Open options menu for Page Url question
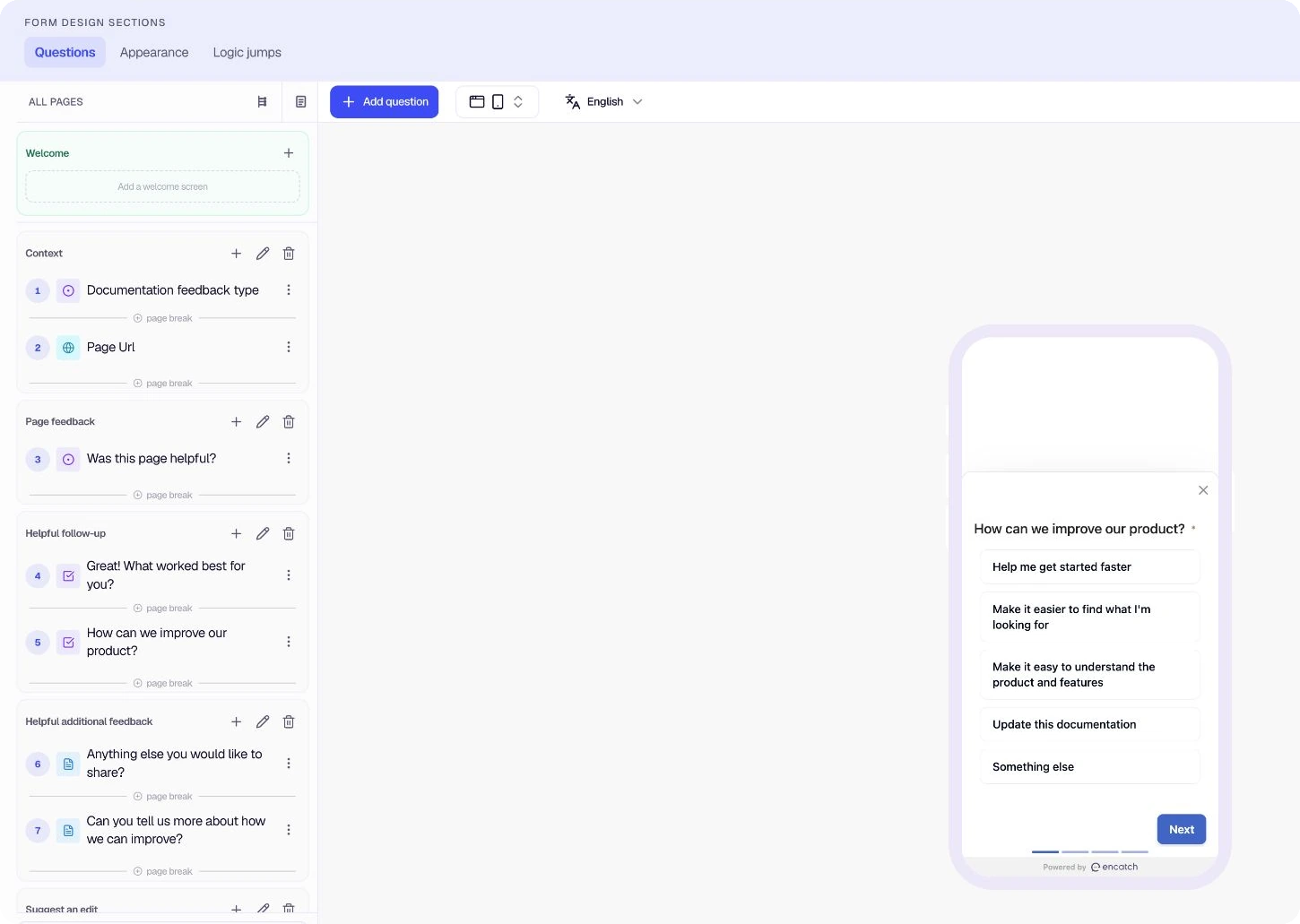1300x924 pixels. pos(289,348)
